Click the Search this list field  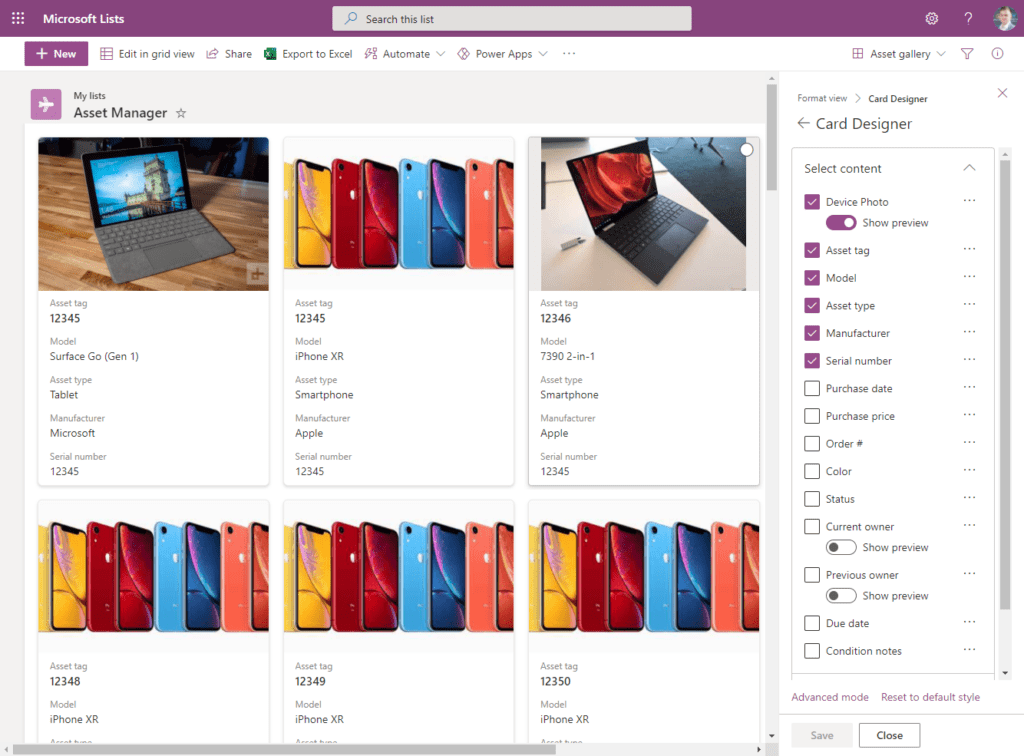(512, 19)
